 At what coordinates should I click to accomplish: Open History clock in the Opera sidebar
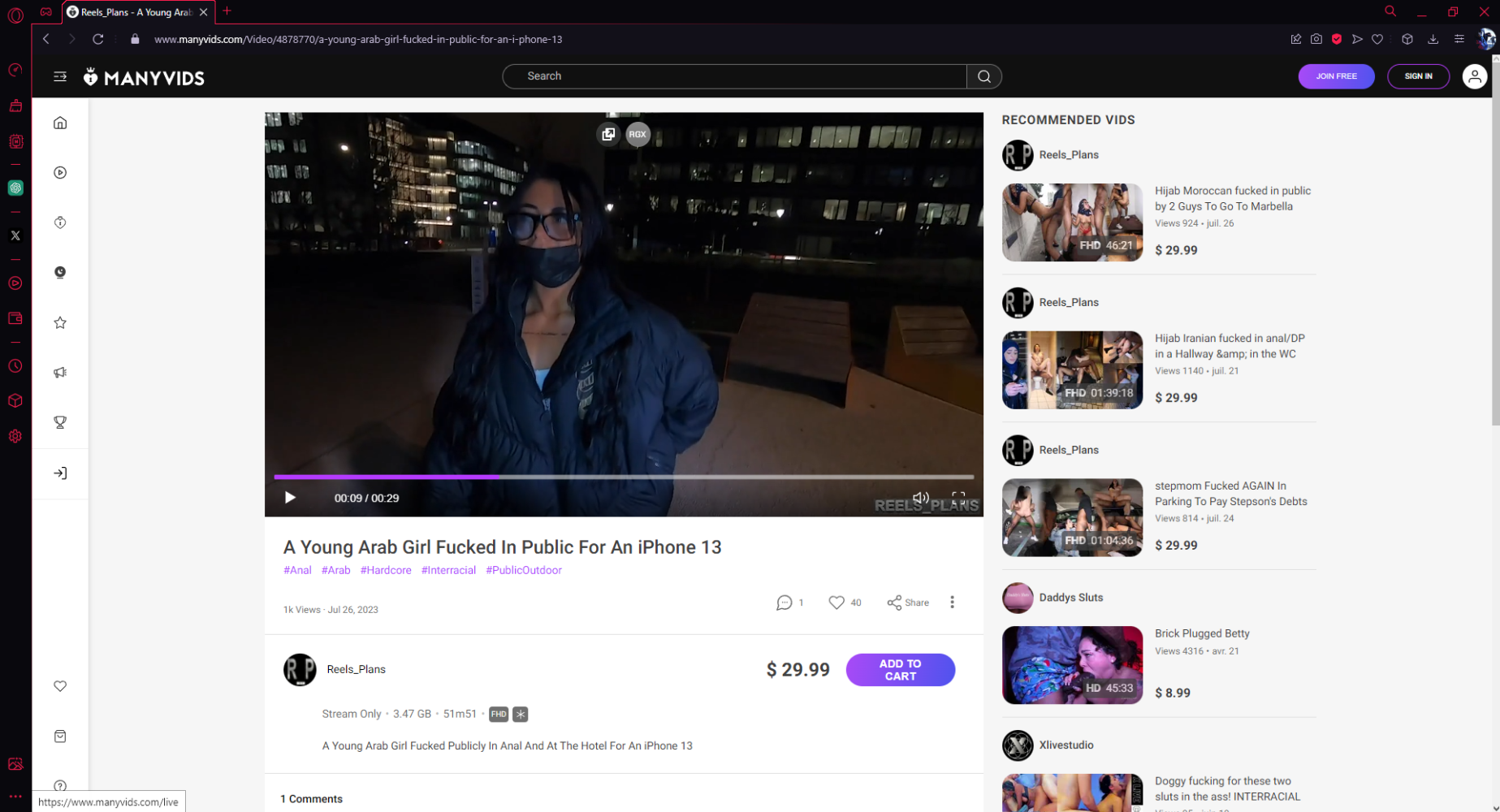(x=15, y=366)
